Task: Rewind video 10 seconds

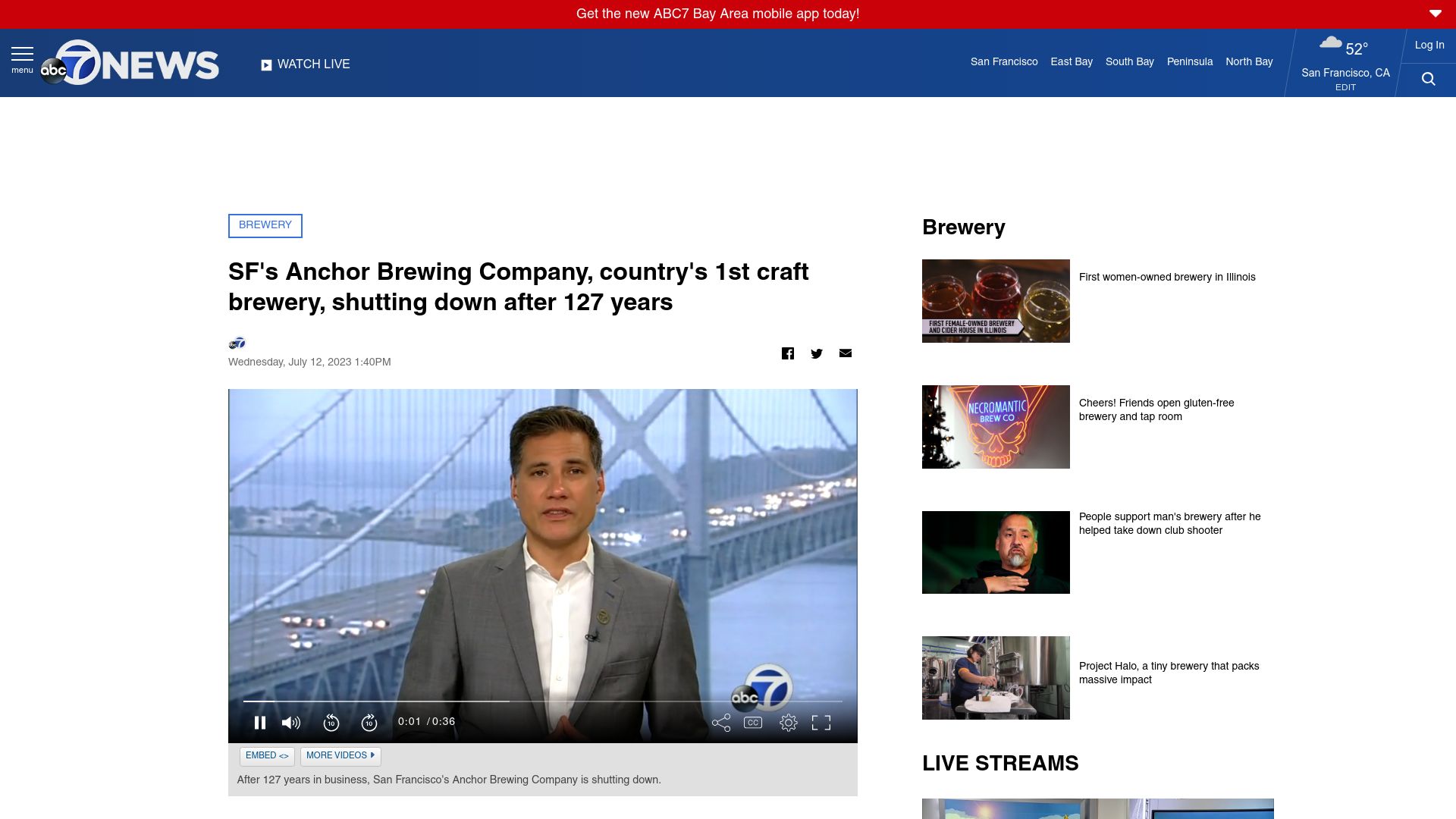Action: click(331, 723)
